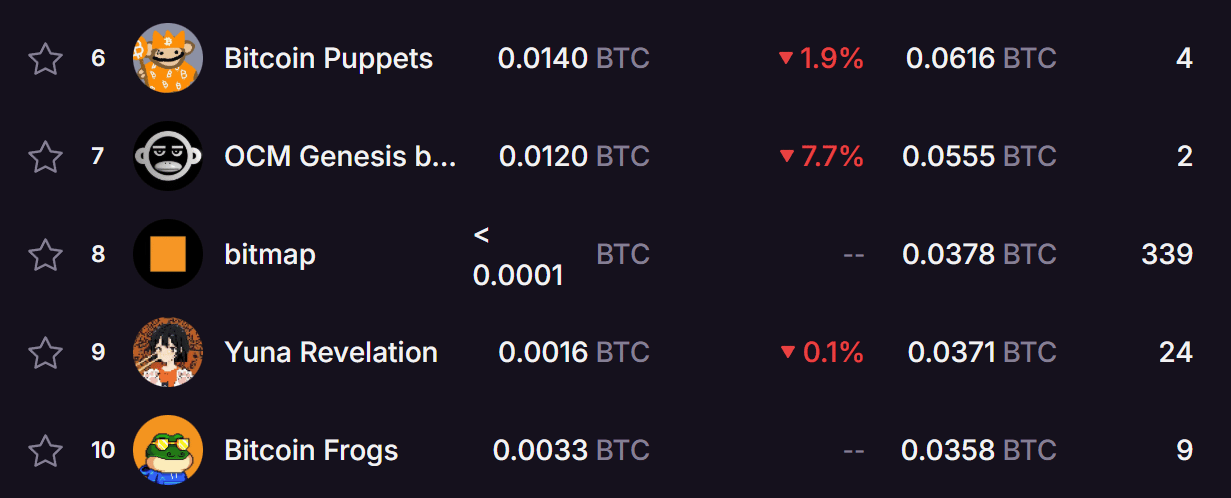Open the Bitcoin Puppets collection link

click(x=329, y=59)
